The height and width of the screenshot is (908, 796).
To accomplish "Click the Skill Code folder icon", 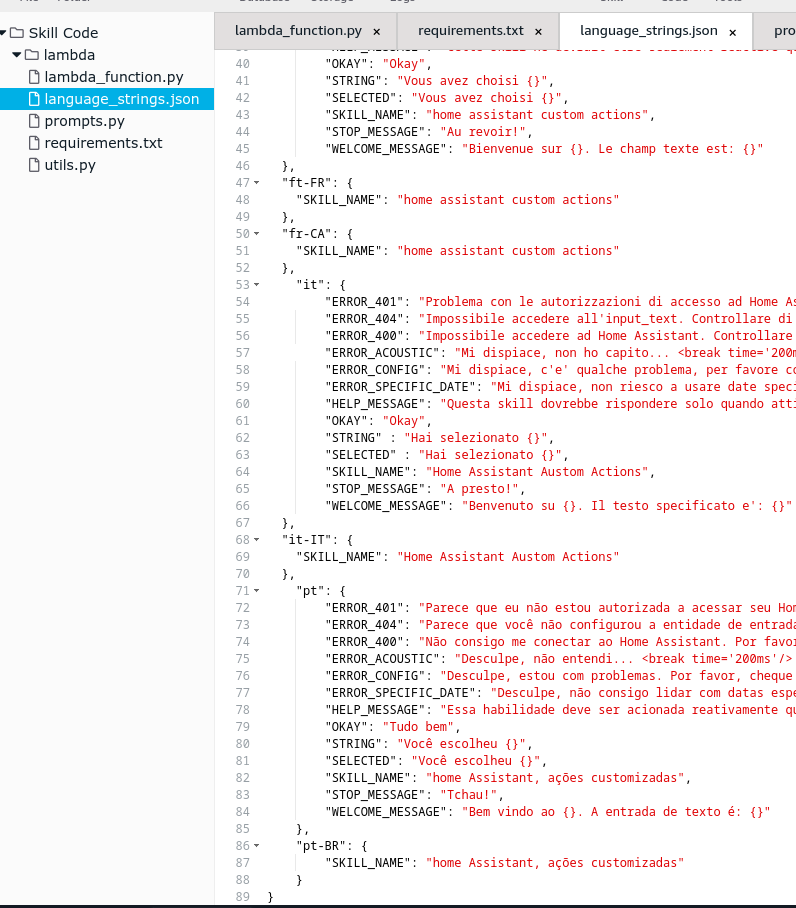I will click(x=17, y=33).
